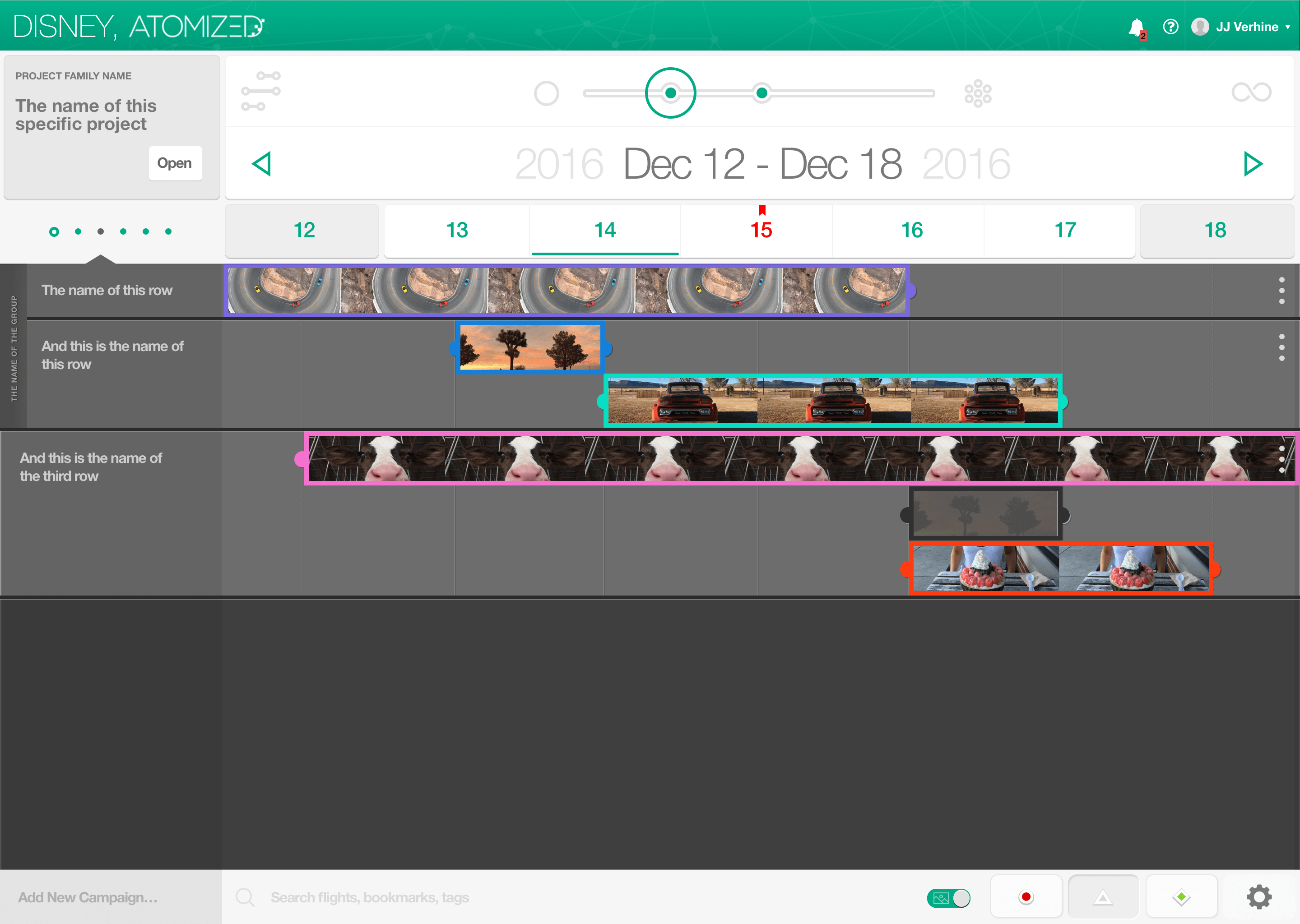The height and width of the screenshot is (924, 1300).
Task: Select the day 17 tab
Action: (x=1065, y=231)
